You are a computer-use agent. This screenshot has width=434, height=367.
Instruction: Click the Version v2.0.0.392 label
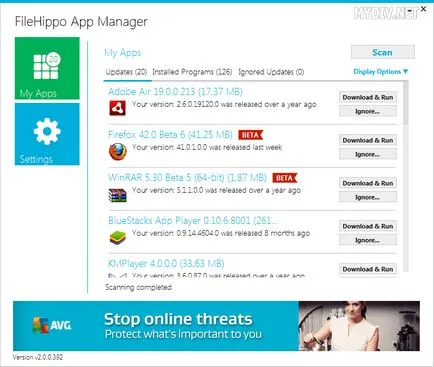(38, 357)
